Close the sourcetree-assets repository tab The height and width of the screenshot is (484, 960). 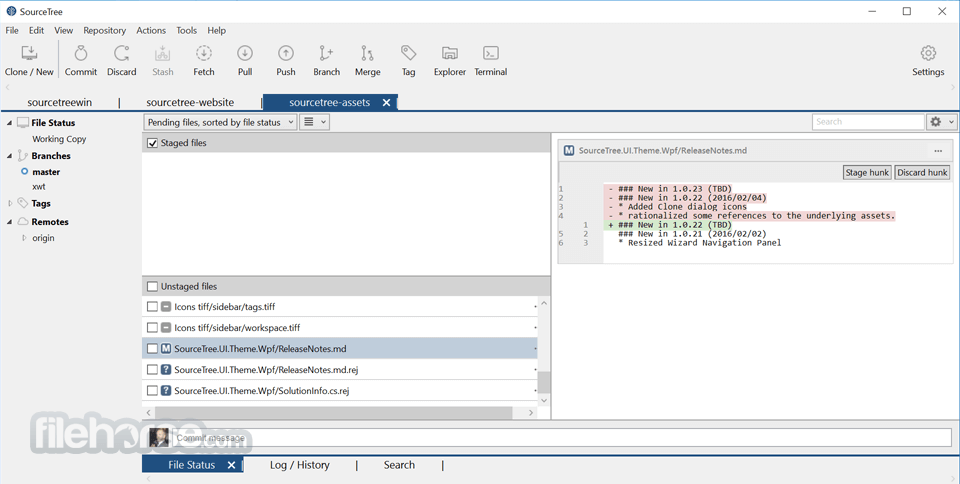(386, 103)
